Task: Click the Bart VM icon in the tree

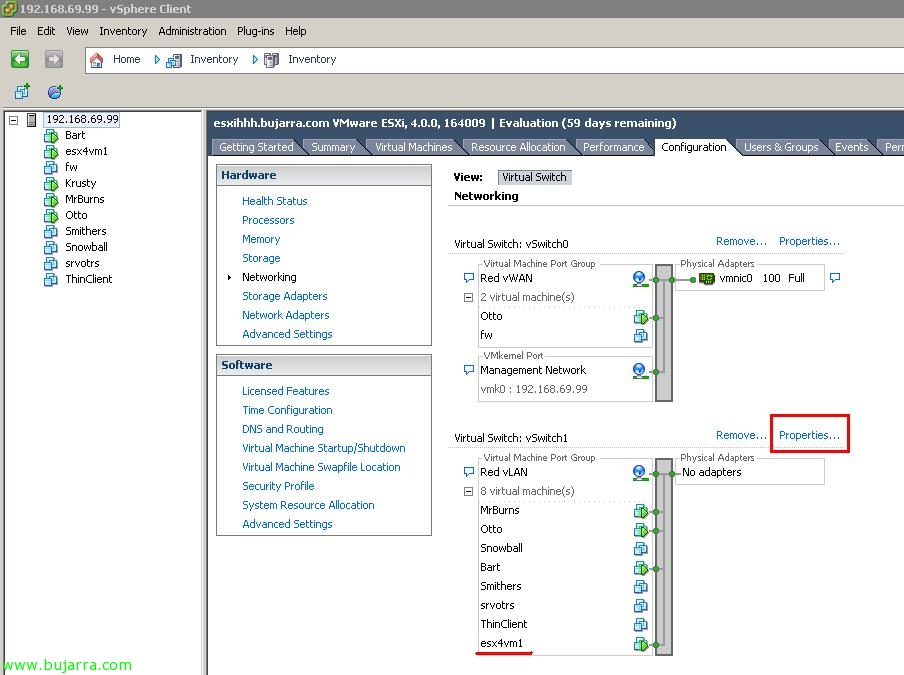Action: pyautogui.click(x=51, y=135)
